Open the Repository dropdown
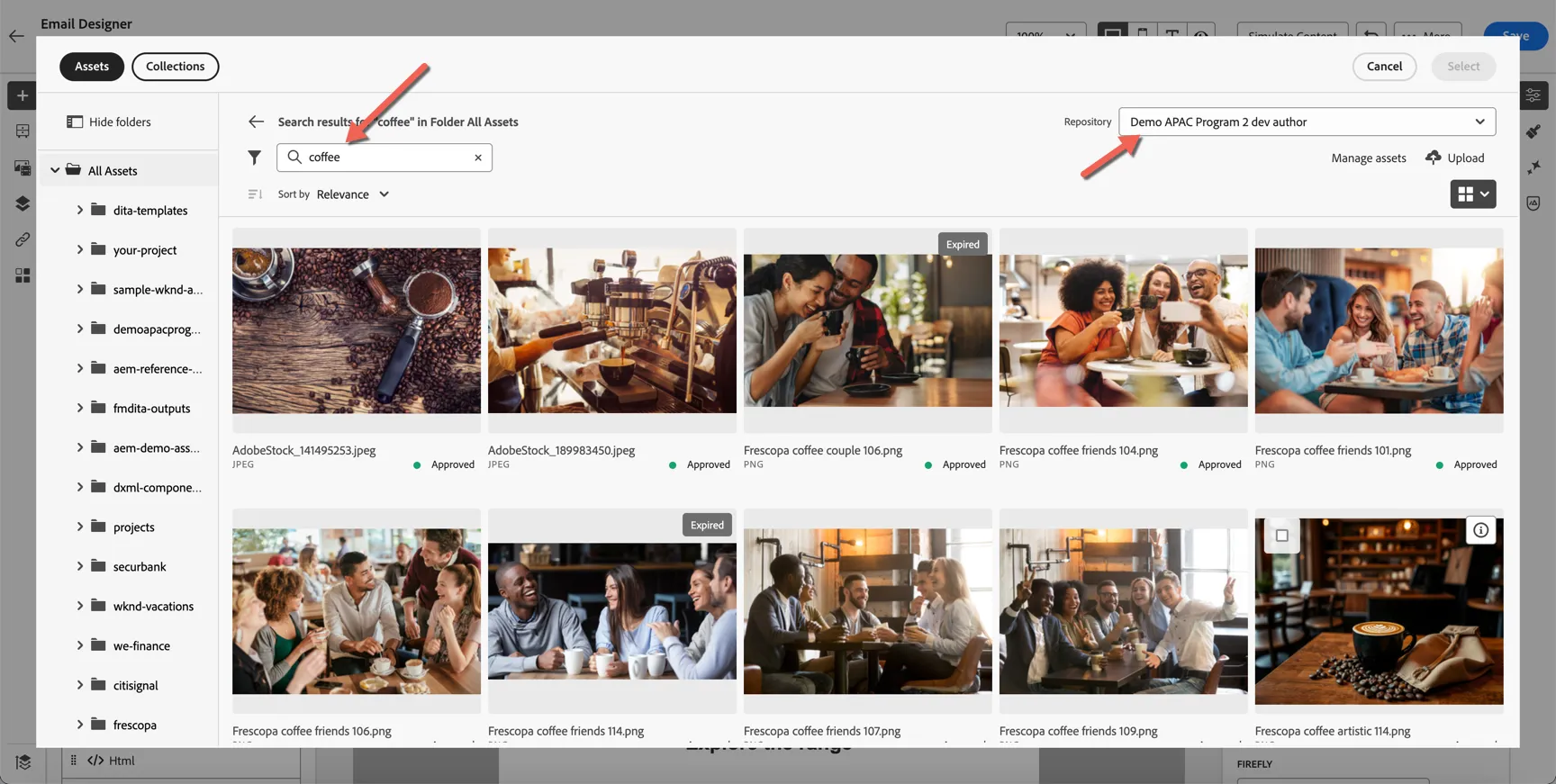The width and height of the screenshot is (1556, 784). (x=1307, y=122)
